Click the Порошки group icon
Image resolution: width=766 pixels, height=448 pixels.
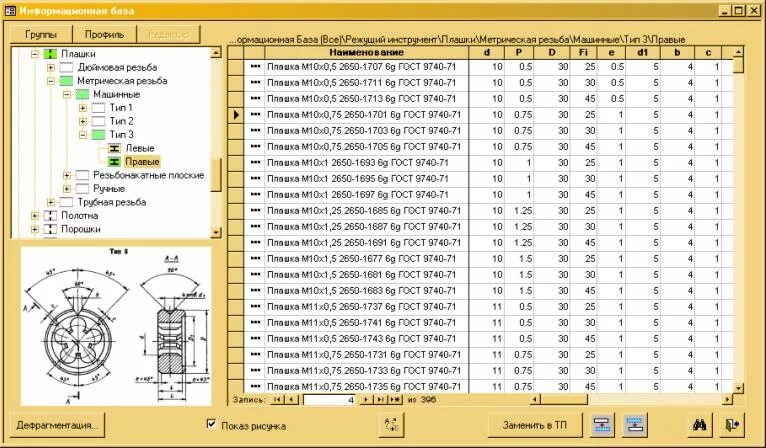50,229
